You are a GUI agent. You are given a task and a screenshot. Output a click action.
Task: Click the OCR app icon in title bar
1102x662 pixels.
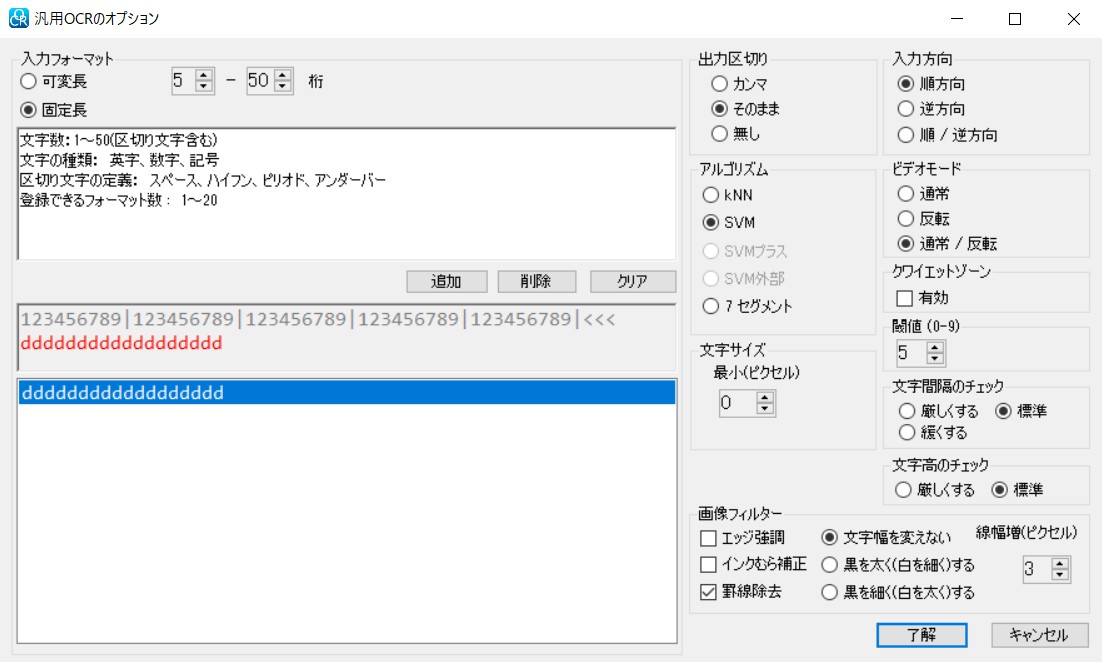click(18, 18)
